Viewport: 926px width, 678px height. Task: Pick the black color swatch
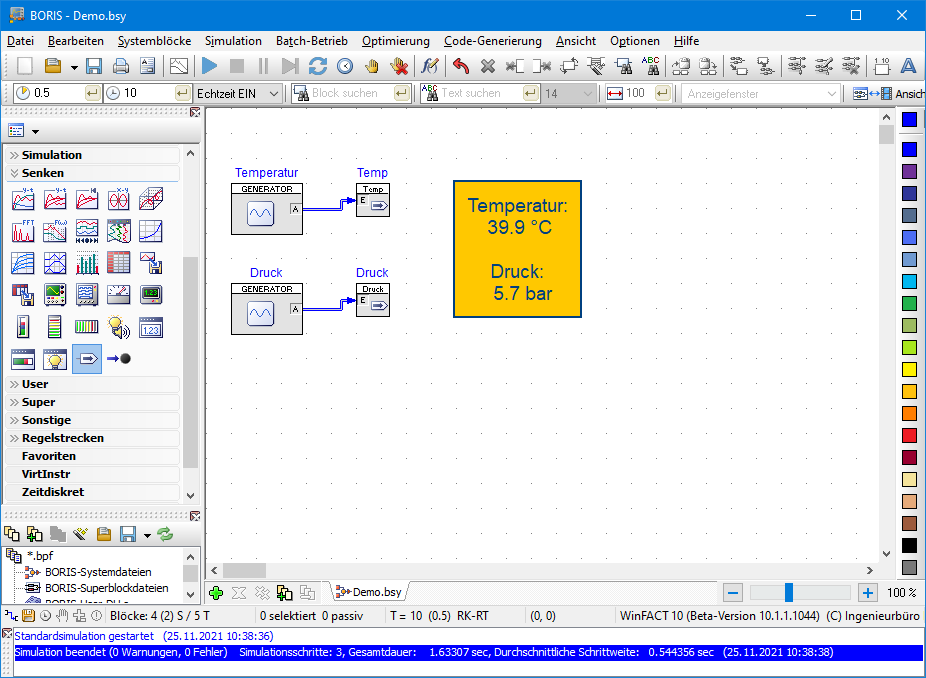tap(909, 545)
